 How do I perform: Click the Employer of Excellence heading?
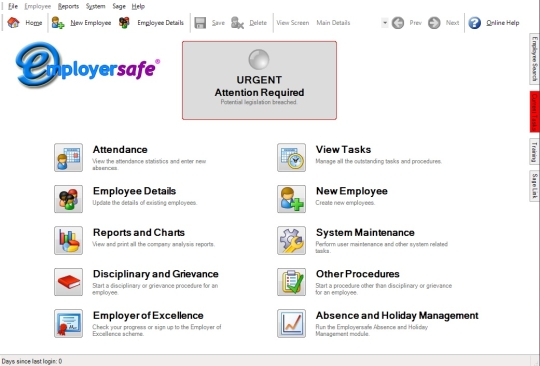148,315
